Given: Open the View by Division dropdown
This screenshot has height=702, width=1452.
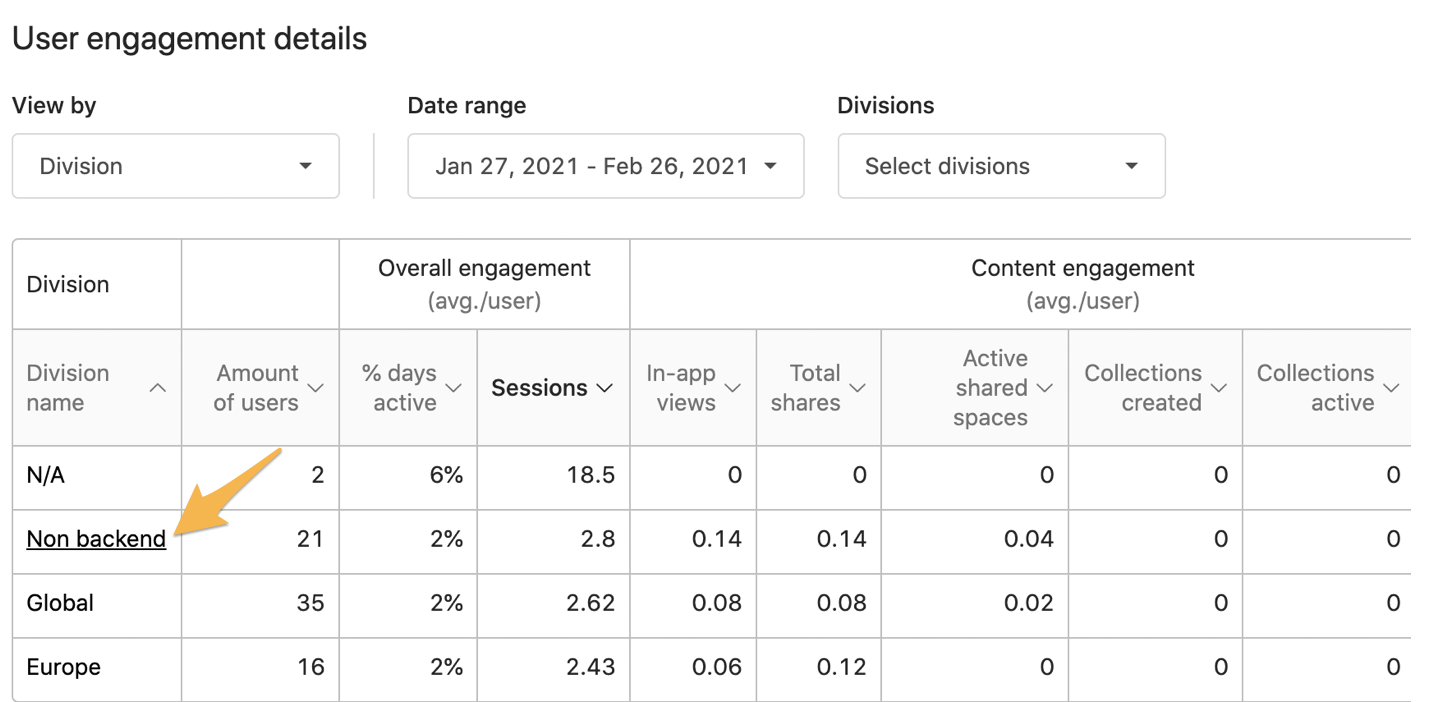Looking at the screenshot, I should pyautogui.click(x=176, y=166).
